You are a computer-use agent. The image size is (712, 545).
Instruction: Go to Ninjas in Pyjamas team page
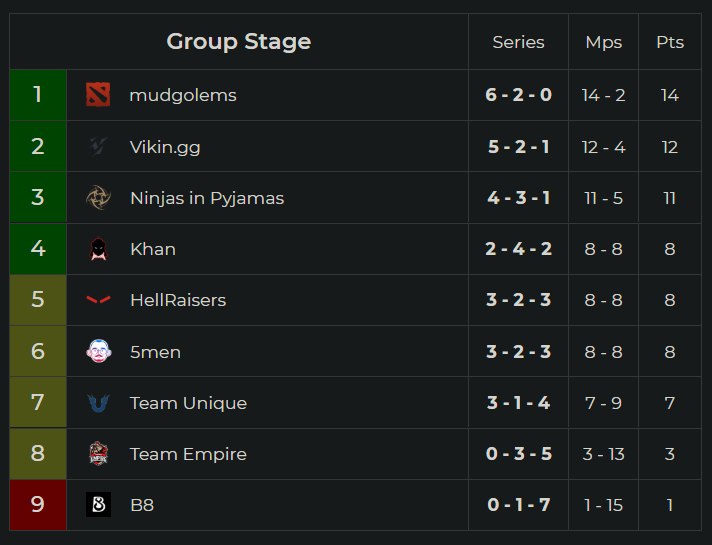click(x=207, y=198)
